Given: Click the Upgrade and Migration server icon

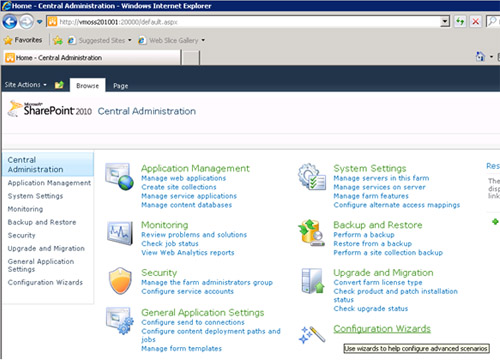Looking at the screenshot, I should tap(313, 281).
